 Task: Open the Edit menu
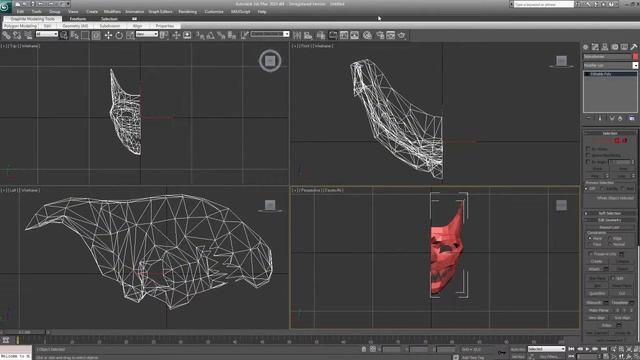tap(20, 12)
